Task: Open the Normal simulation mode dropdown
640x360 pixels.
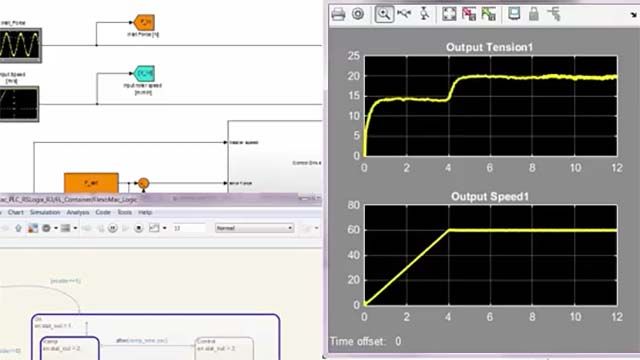Action: [x=254, y=228]
